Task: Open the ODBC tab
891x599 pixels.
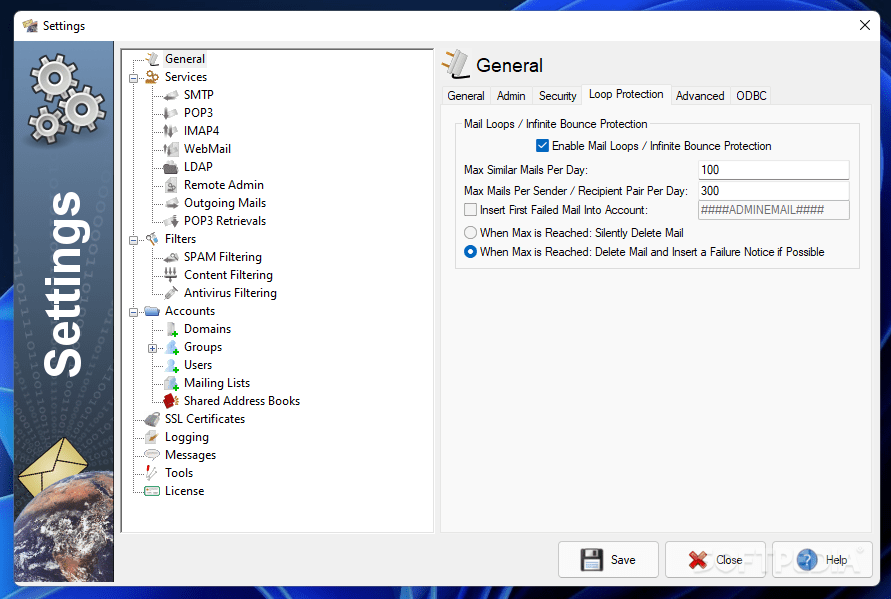Action: click(x=751, y=95)
